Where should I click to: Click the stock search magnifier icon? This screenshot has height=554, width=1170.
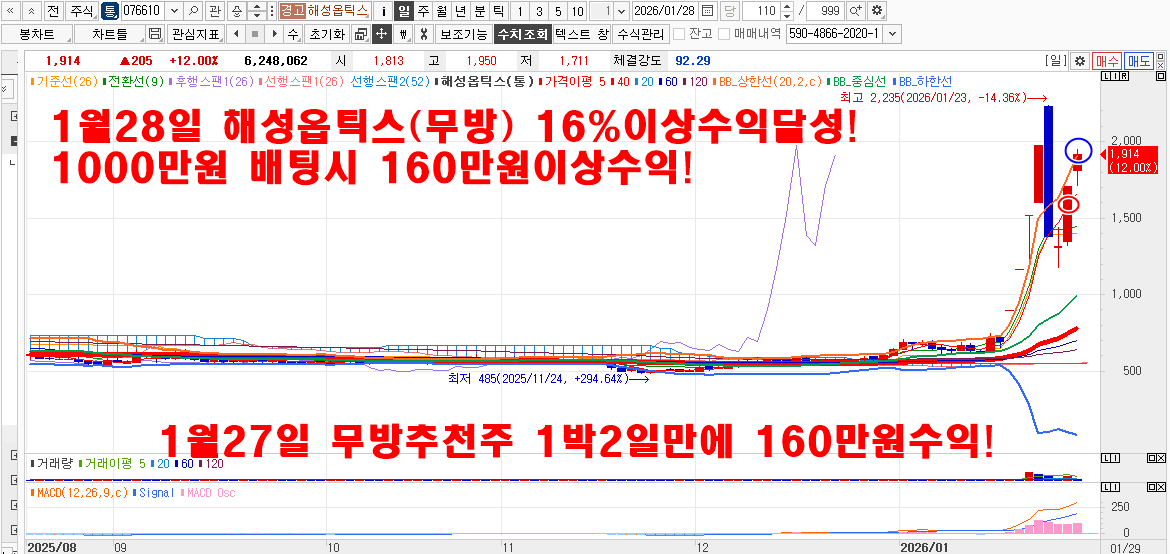pos(193,11)
